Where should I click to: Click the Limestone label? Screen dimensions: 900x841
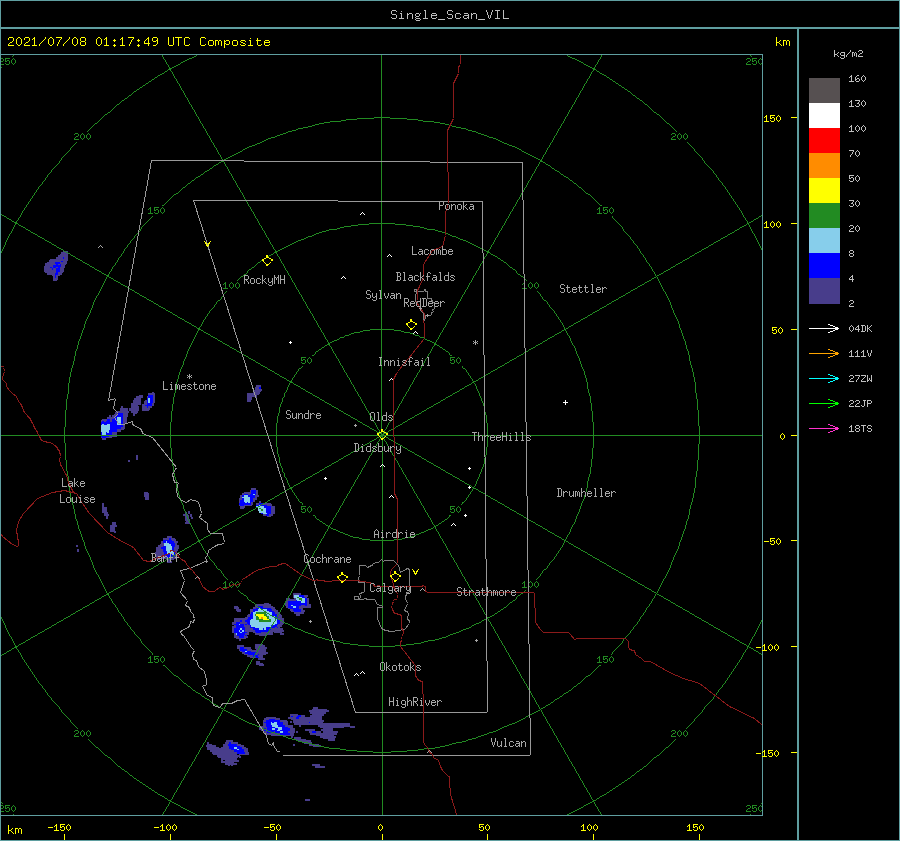[x=189, y=386]
